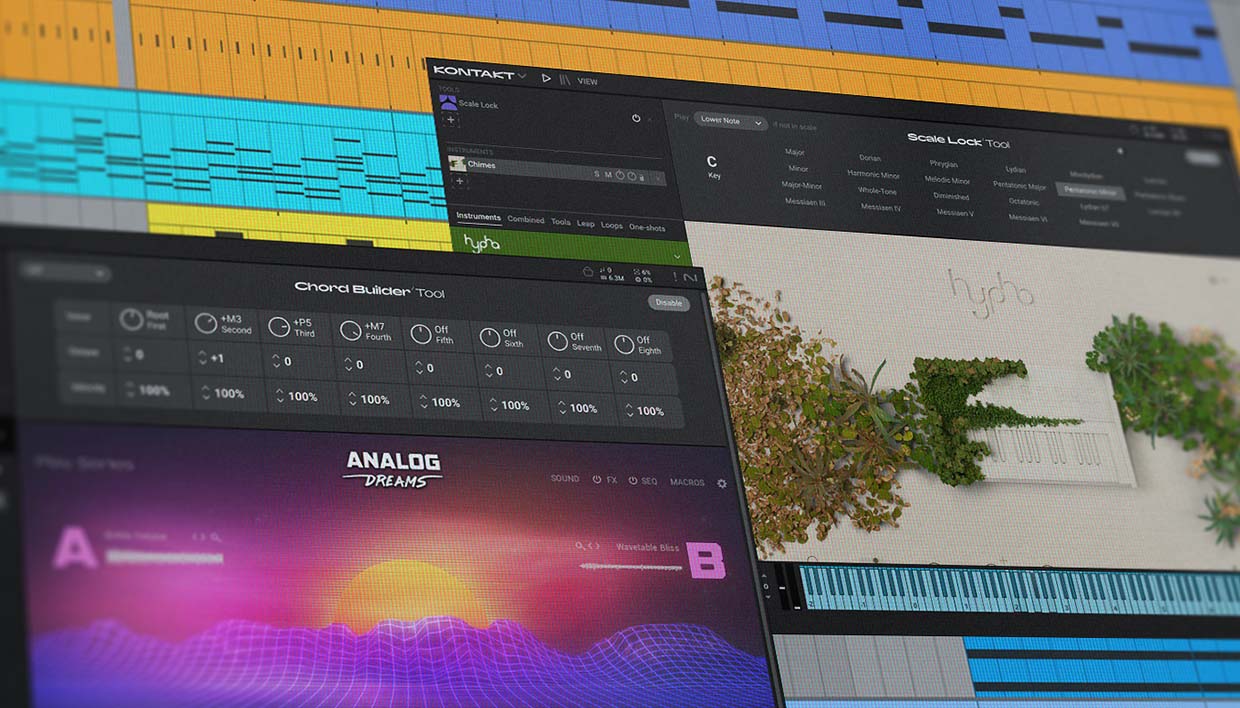Click the Scale Lock tool icon

click(x=448, y=102)
